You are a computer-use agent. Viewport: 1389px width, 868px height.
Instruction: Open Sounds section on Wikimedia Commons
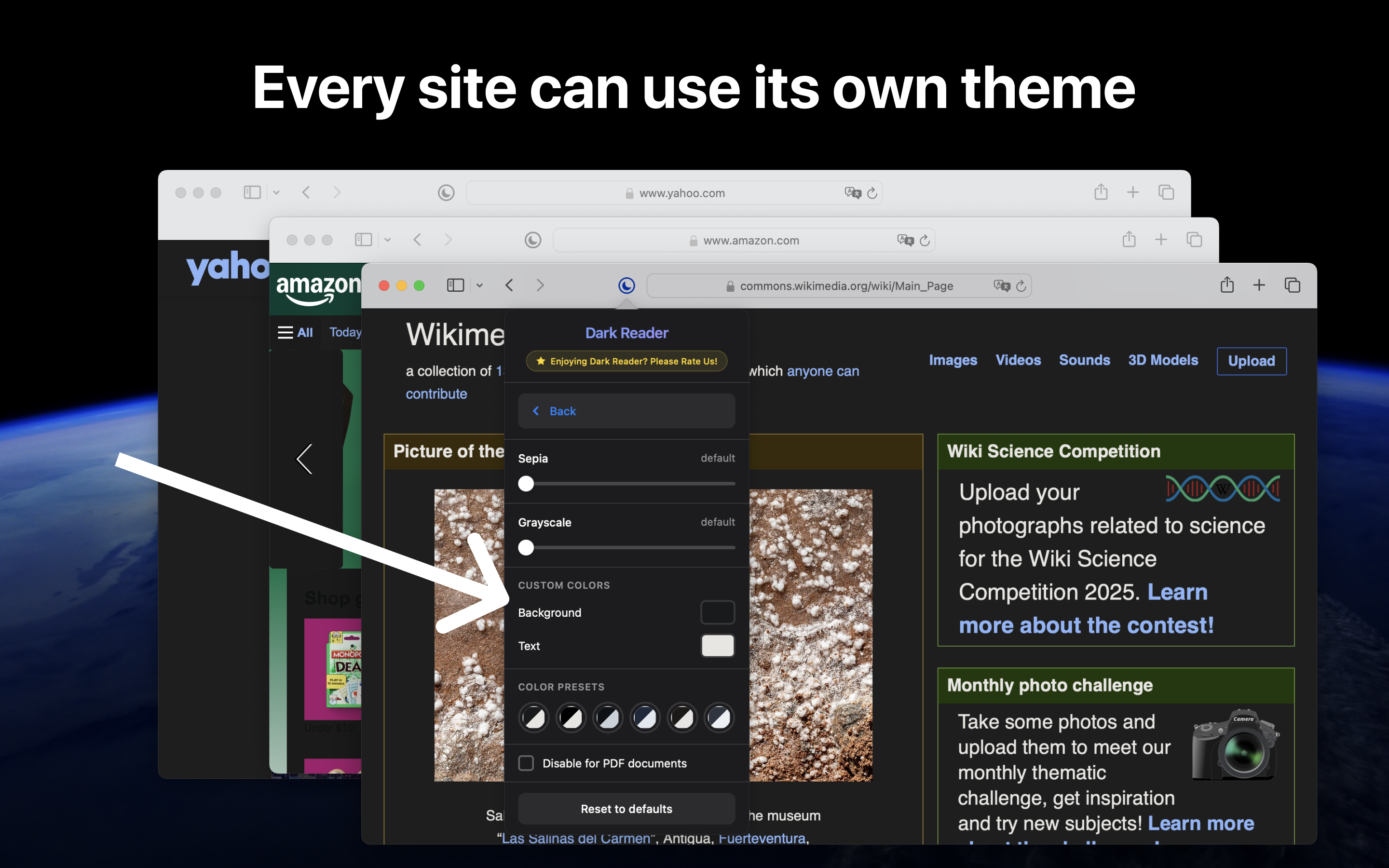point(1084,360)
